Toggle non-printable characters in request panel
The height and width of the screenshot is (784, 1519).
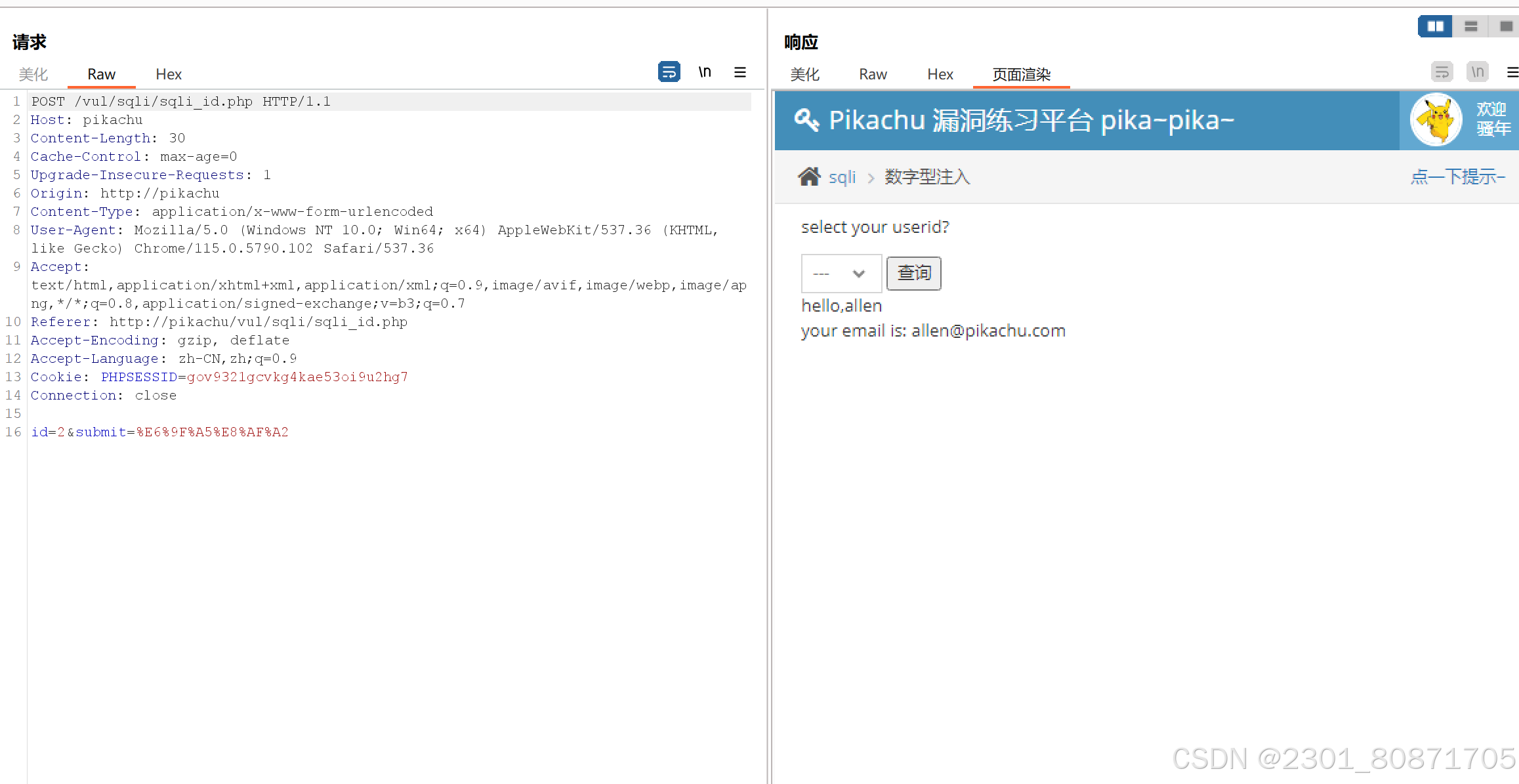tap(705, 72)
